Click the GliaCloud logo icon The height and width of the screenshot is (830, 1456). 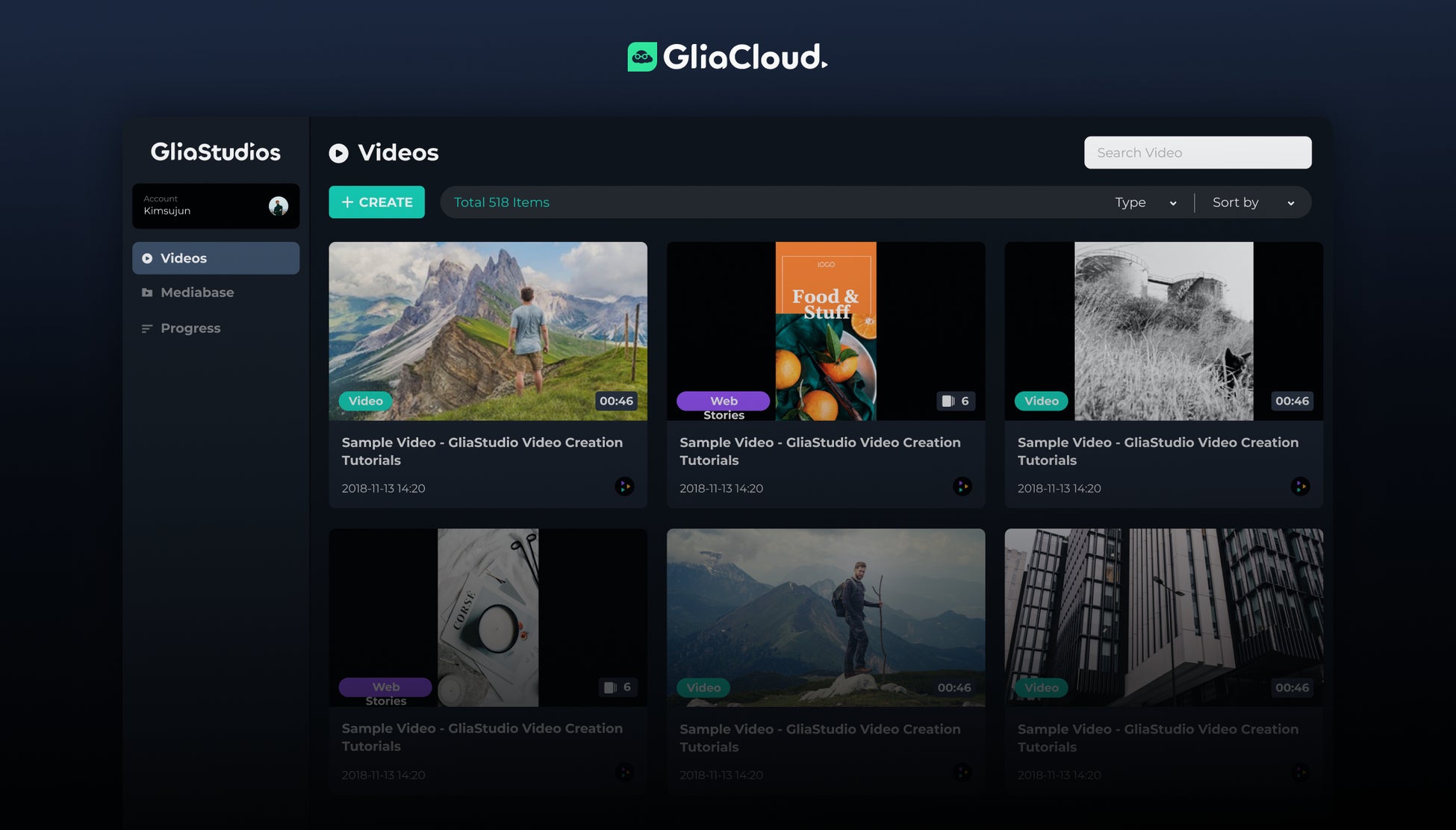(x=641, y=57)
